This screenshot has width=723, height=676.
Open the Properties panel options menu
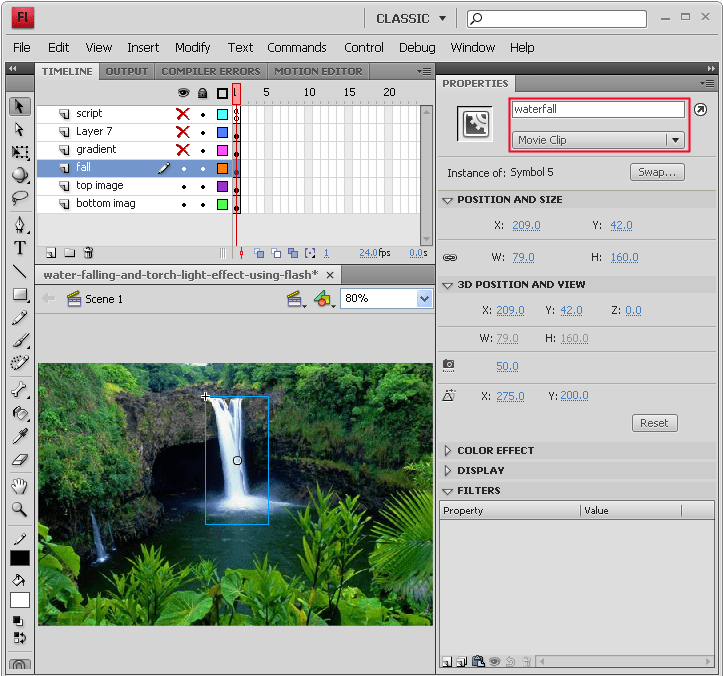707,83
